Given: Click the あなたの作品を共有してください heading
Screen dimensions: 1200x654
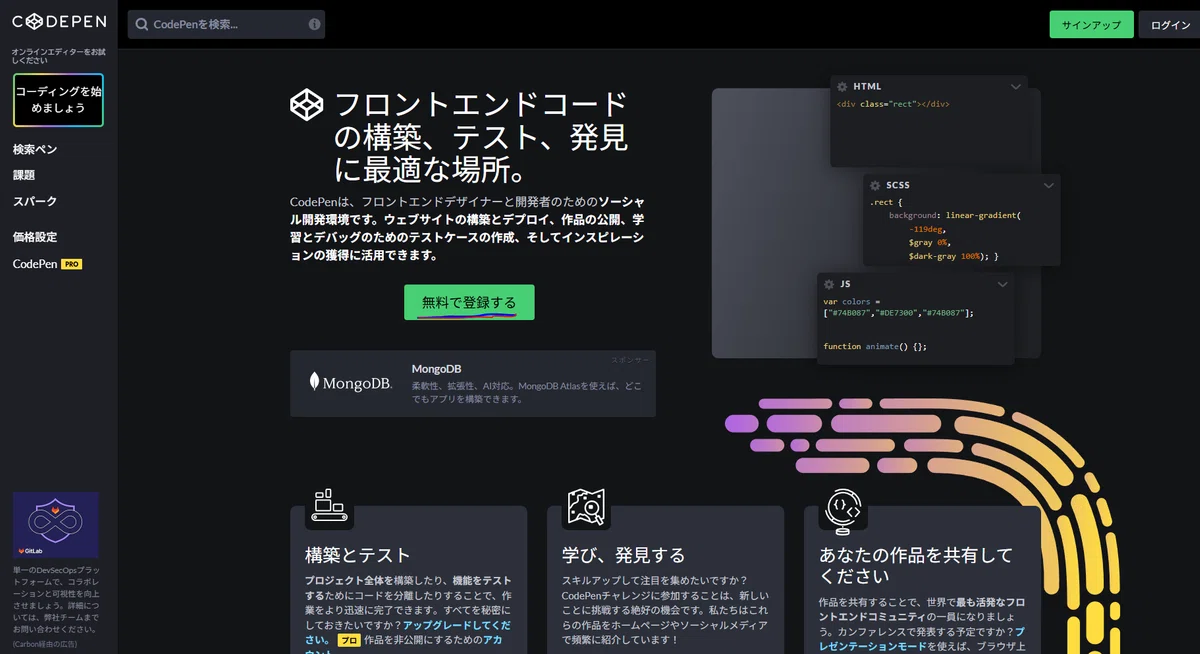Looking at the screenshot, I should point(916,566).
